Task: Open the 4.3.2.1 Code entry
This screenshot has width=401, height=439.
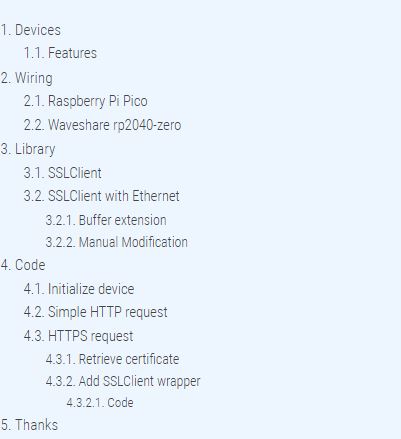Action: (x=100, y=403)
